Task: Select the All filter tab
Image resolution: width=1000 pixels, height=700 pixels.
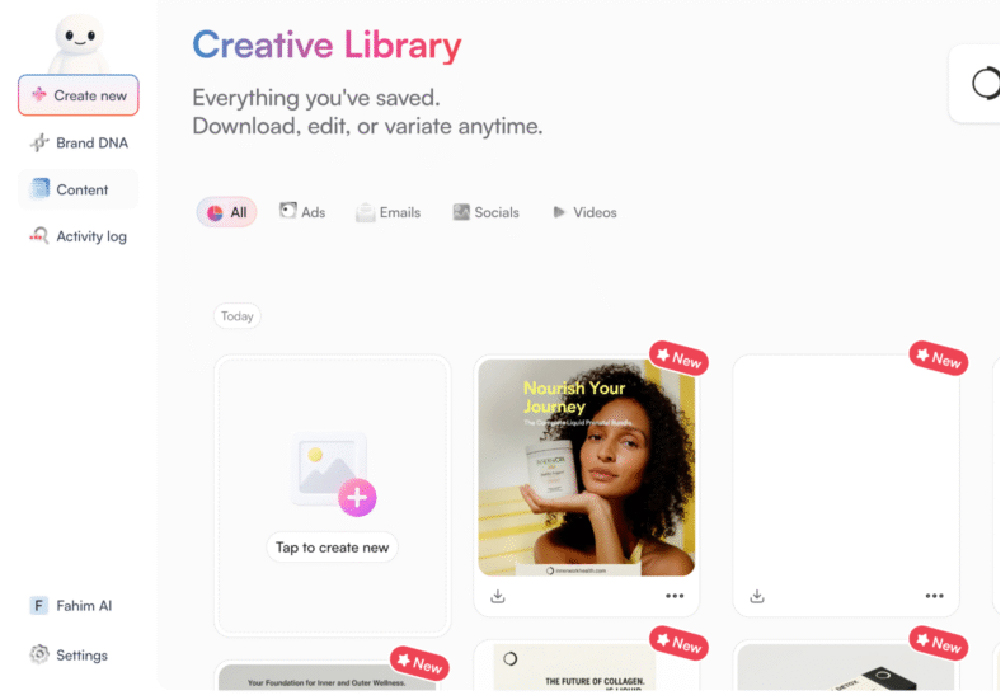Action: coord(226,212)
